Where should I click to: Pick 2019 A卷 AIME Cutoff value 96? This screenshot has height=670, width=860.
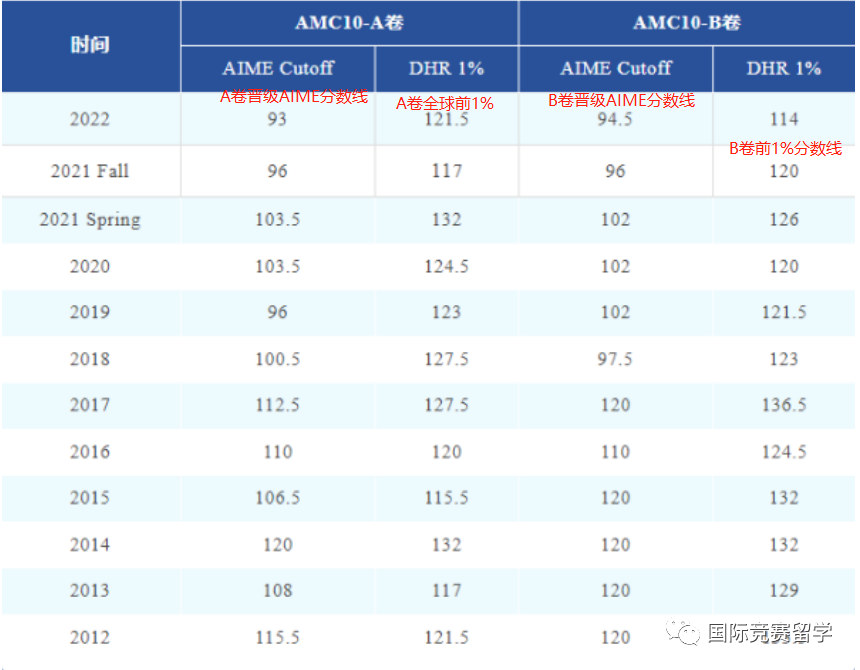click(x=278, y=312)
